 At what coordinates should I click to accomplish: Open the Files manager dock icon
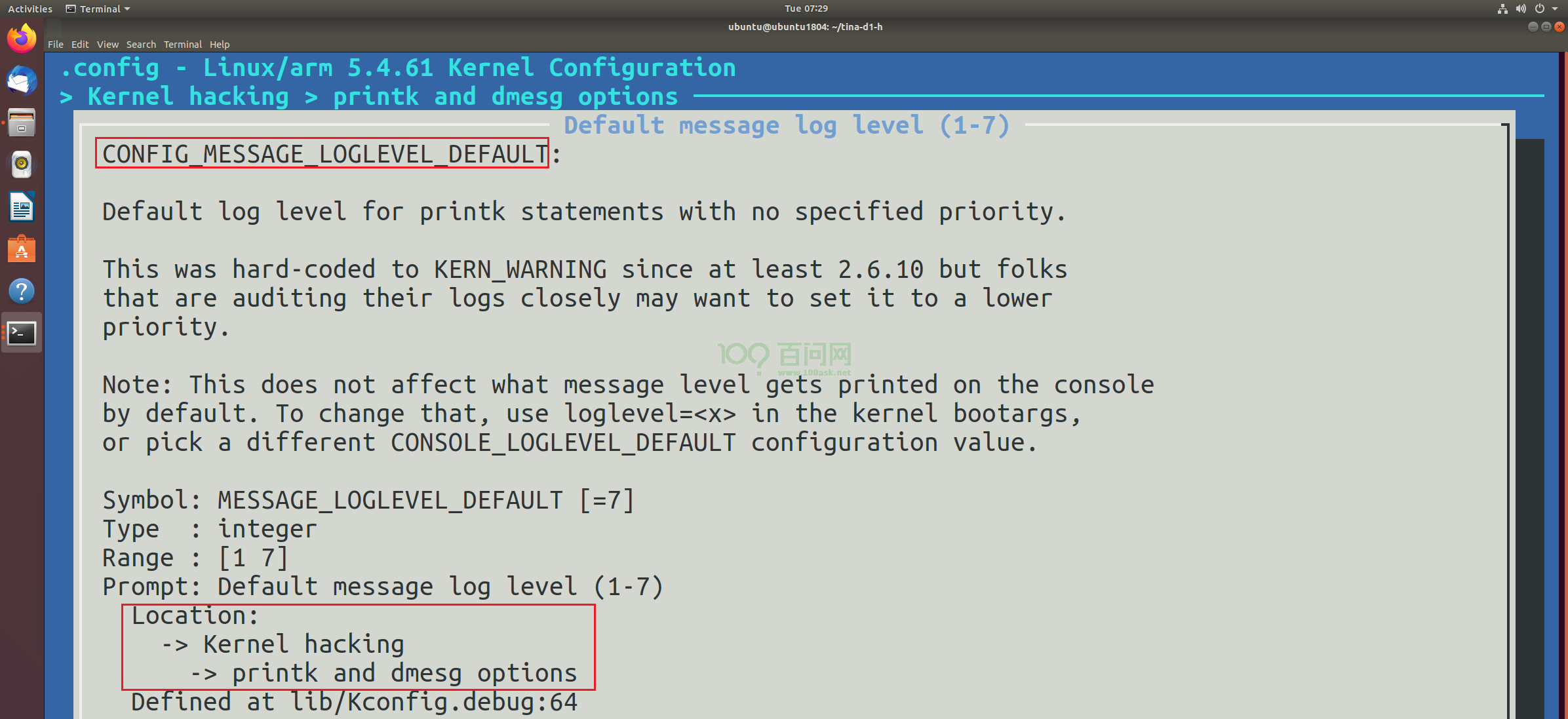pos(22,123)
